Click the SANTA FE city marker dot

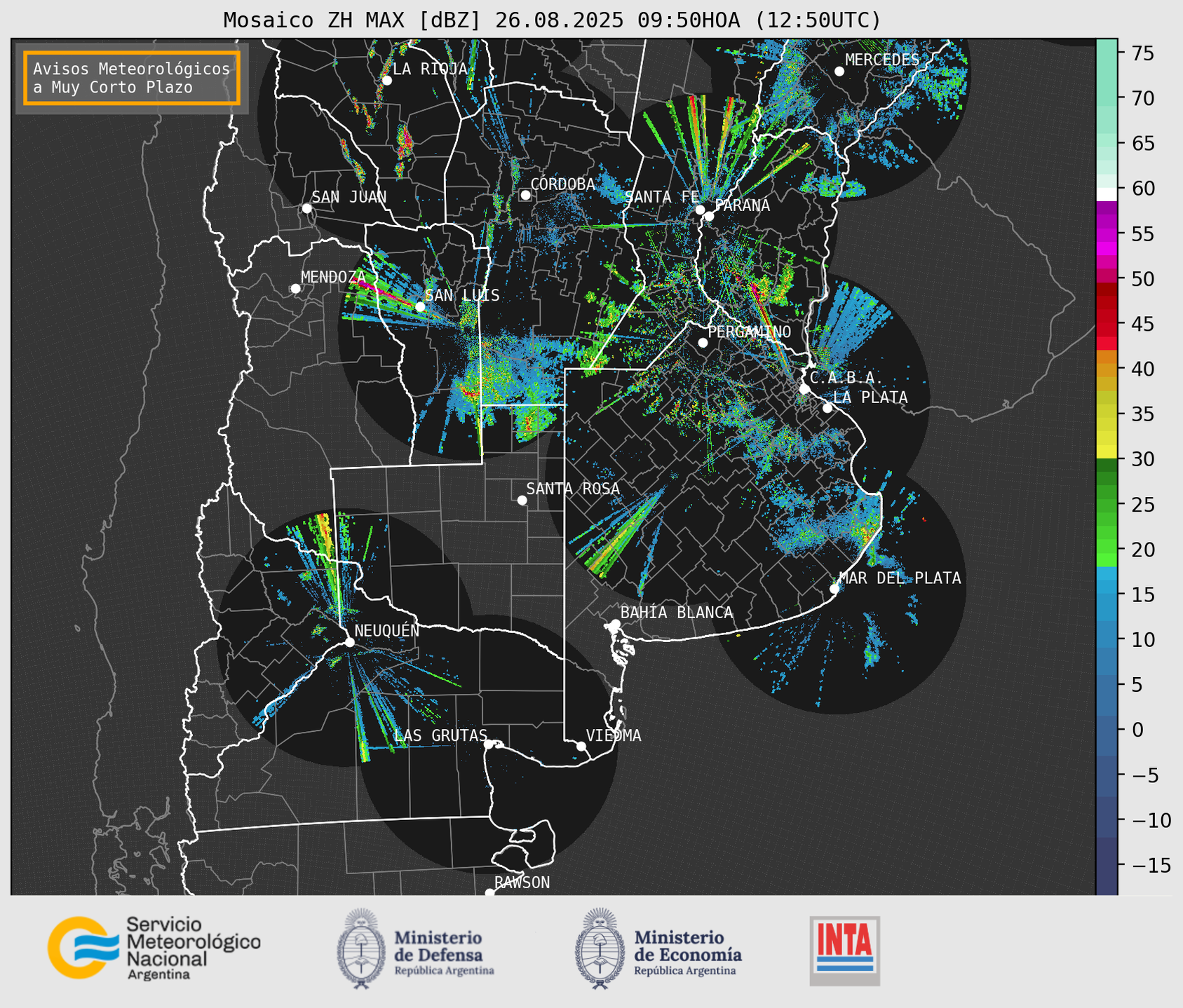tap(700, 210)
